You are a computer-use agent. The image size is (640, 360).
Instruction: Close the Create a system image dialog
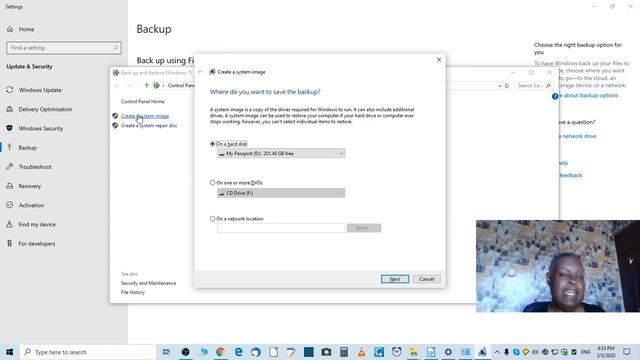(439, 60)
